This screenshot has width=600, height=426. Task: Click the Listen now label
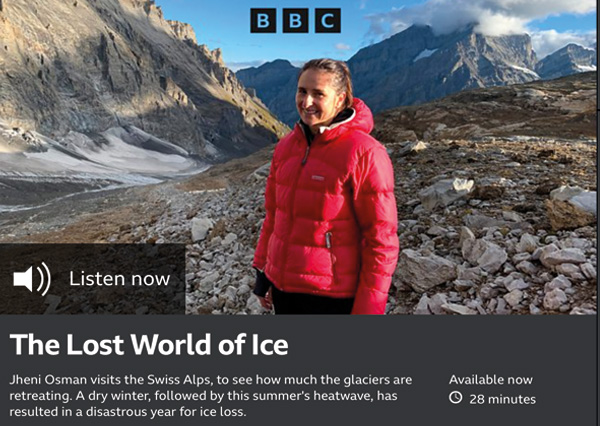[x=119, y=279]
